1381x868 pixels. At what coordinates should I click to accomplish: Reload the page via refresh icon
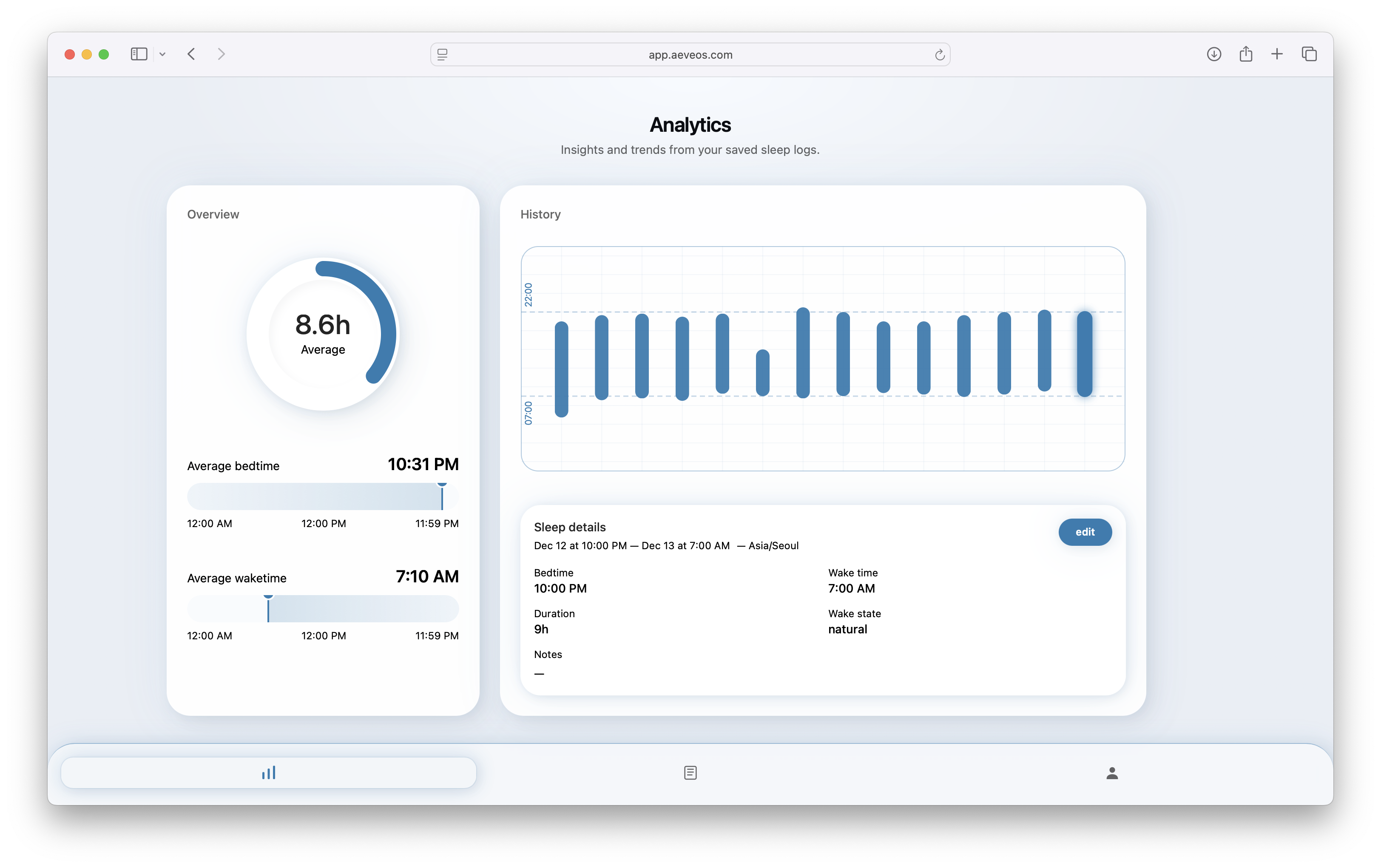click(939, 54)
